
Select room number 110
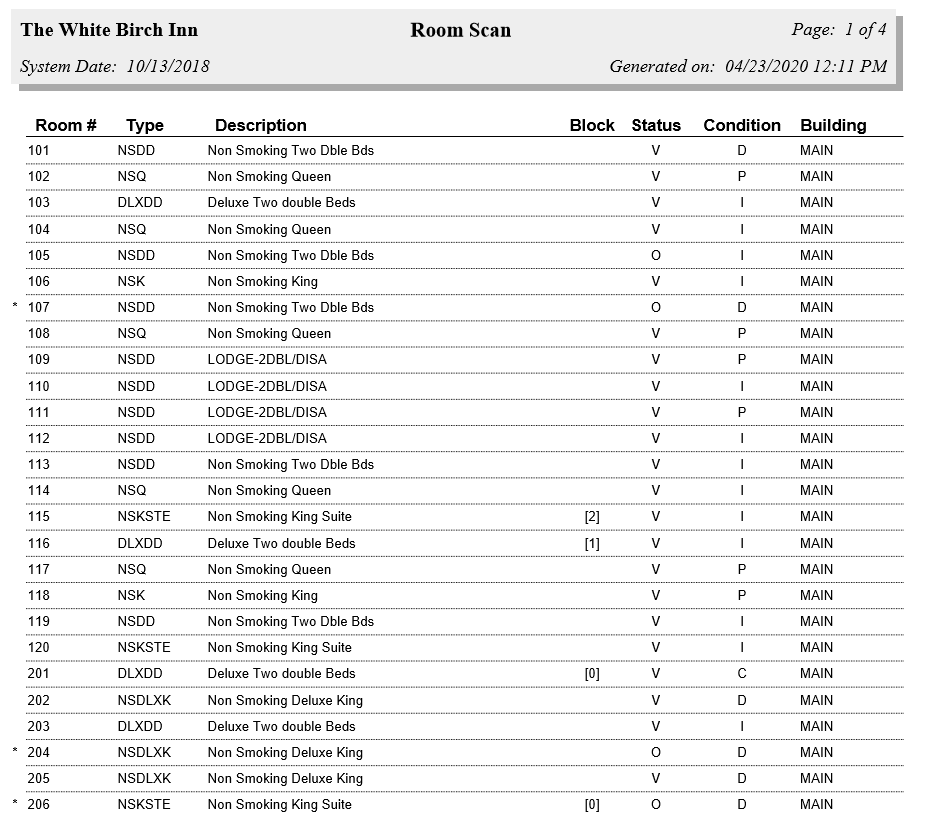coord(38,386)
